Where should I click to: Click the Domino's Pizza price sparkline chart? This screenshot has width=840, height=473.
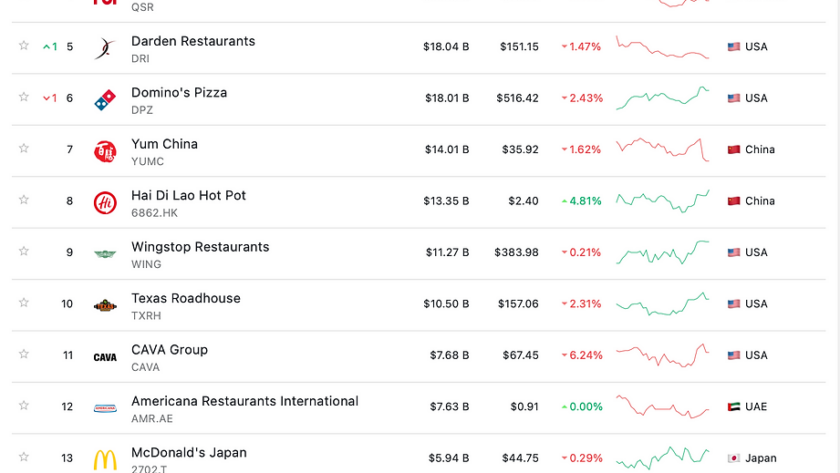[663, 98]
